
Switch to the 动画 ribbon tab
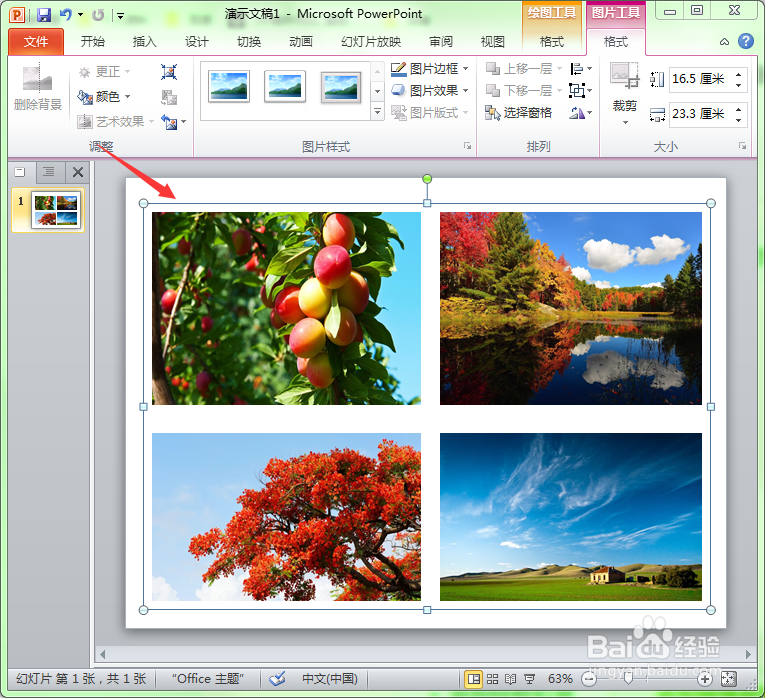(x=301, y=42)
